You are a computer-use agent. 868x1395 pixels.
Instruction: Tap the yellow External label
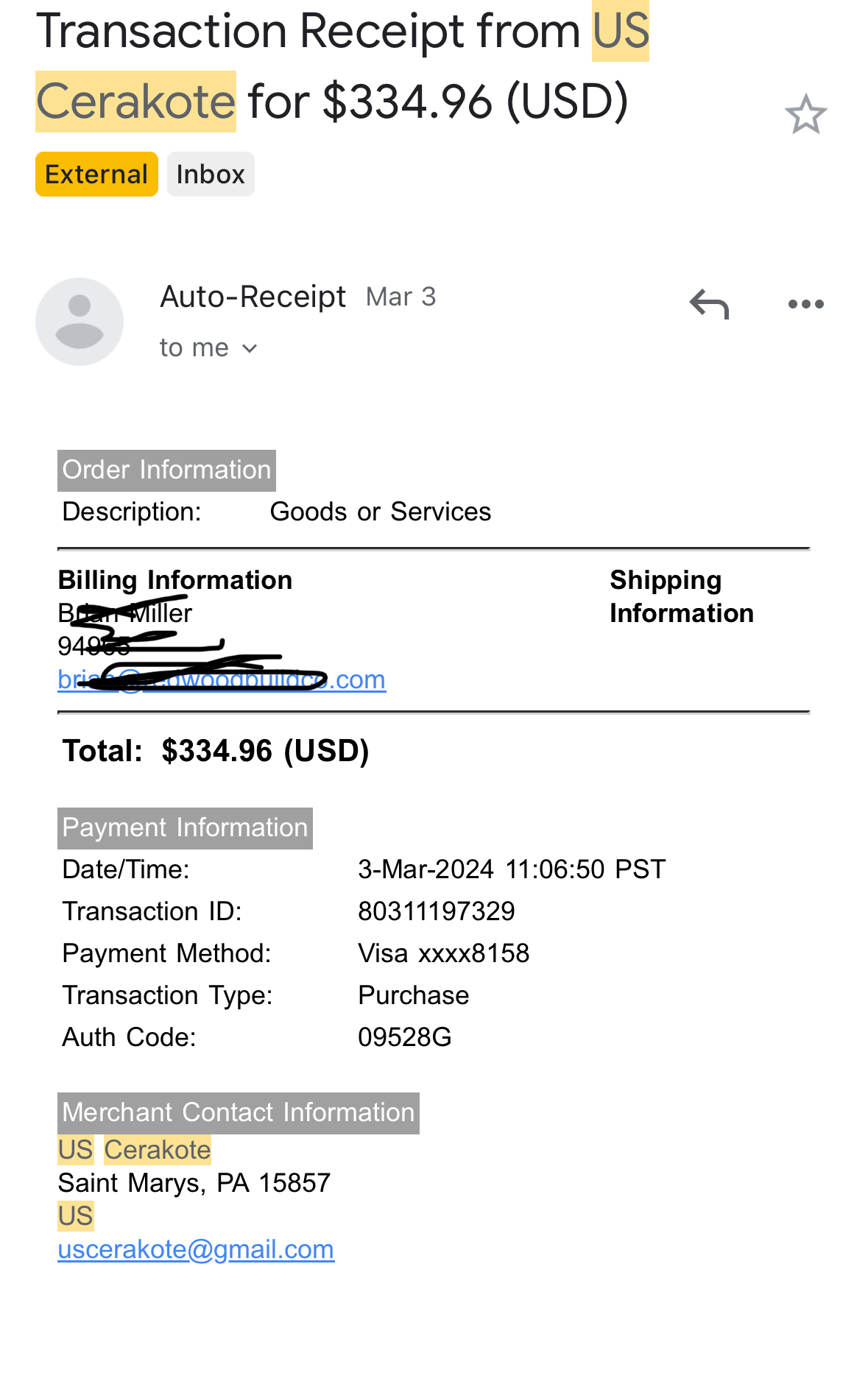[96, 174]
